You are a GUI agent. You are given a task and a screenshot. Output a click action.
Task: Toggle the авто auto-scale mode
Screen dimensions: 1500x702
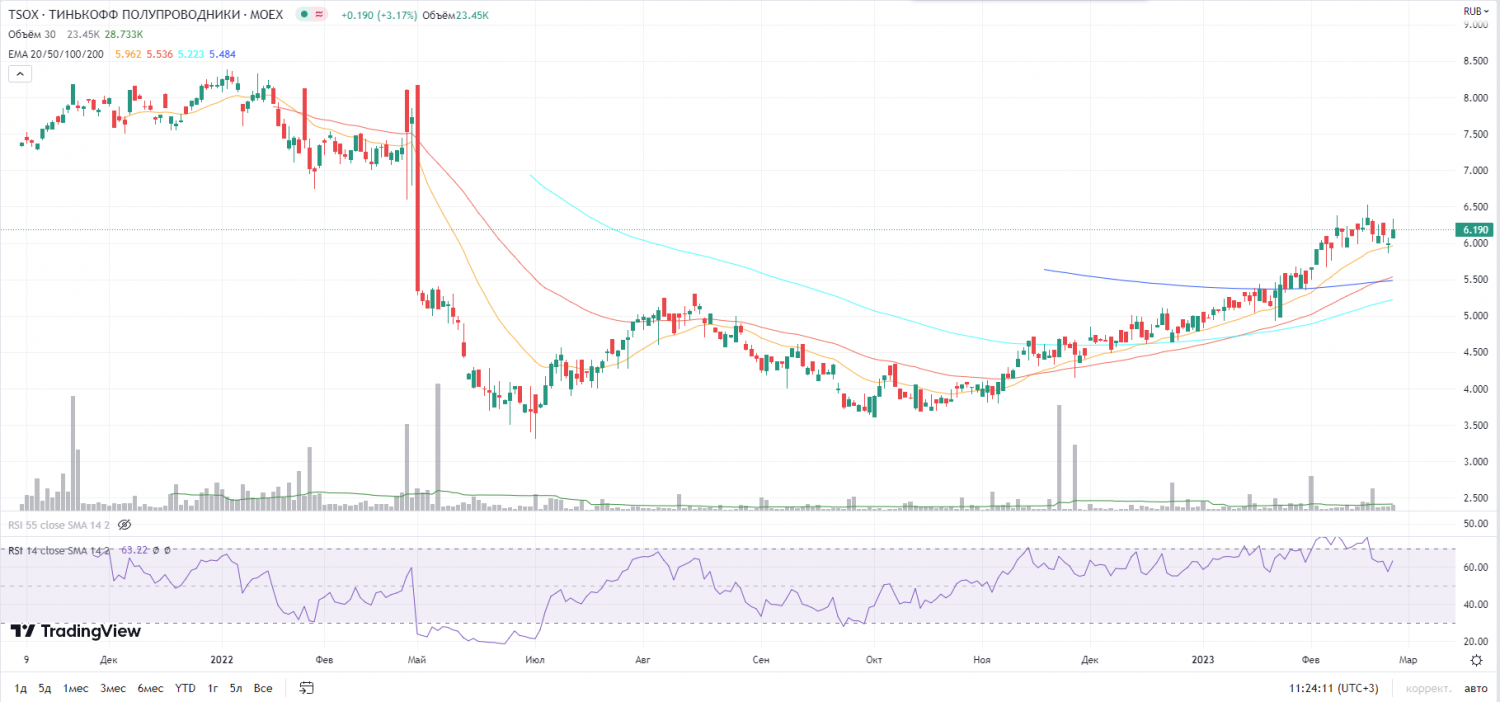point(1476,688)
